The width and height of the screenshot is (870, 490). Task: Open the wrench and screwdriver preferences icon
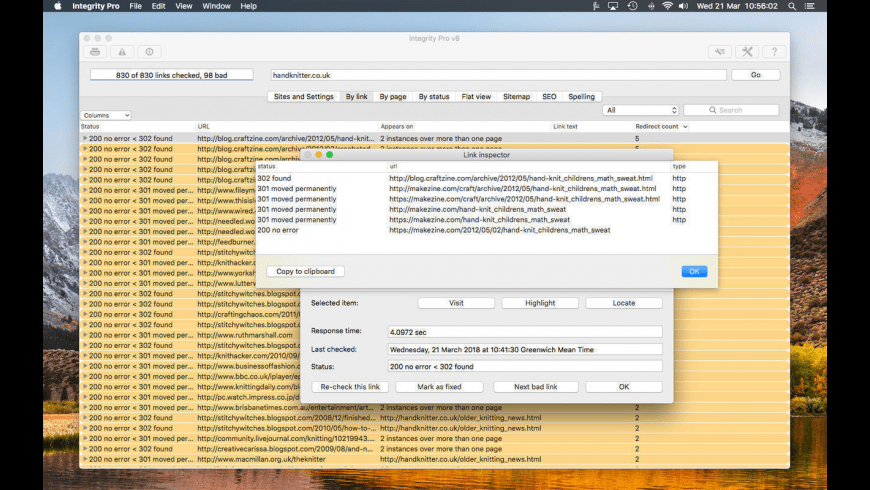point(747,52)
